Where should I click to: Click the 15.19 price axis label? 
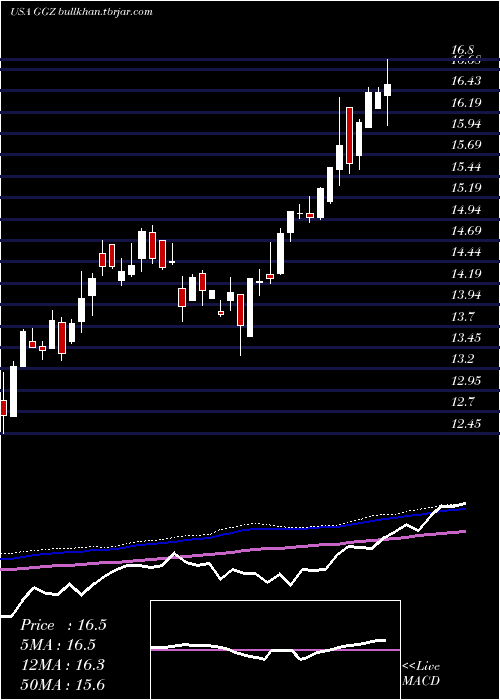point(466,188)
